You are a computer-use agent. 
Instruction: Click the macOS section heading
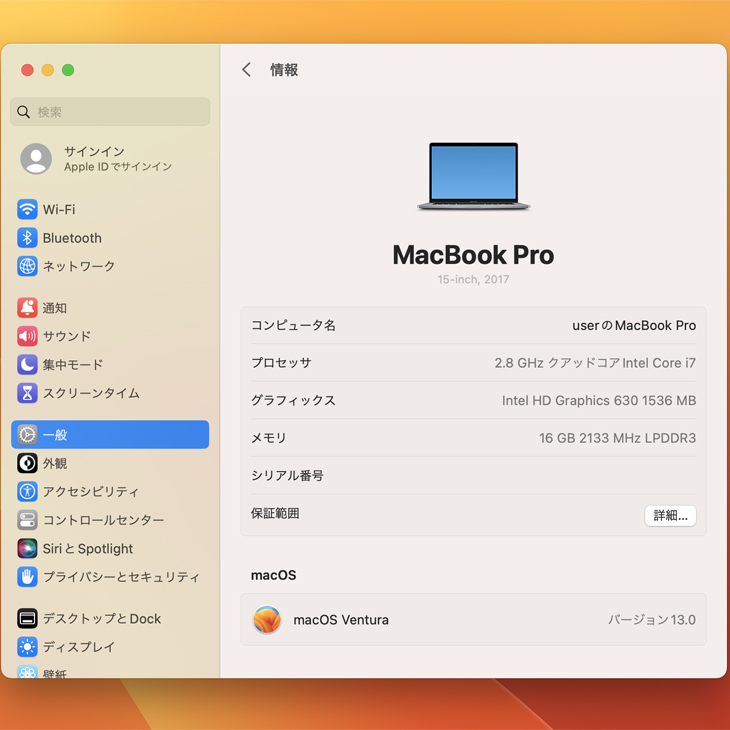click(x=273, y=575)
